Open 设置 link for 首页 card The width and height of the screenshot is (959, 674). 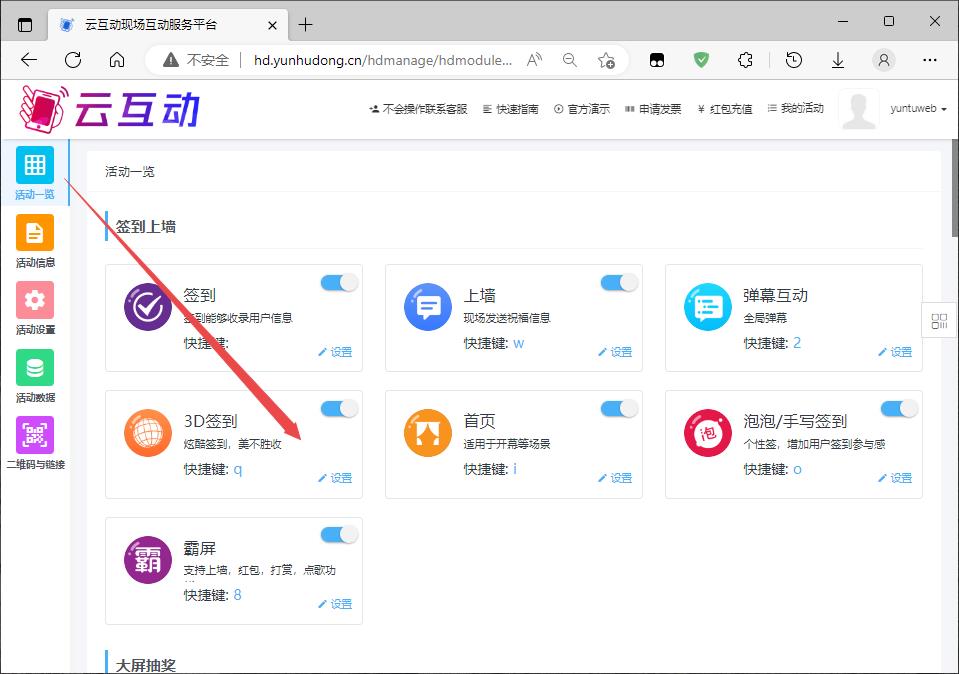click(x=615, y=478)
